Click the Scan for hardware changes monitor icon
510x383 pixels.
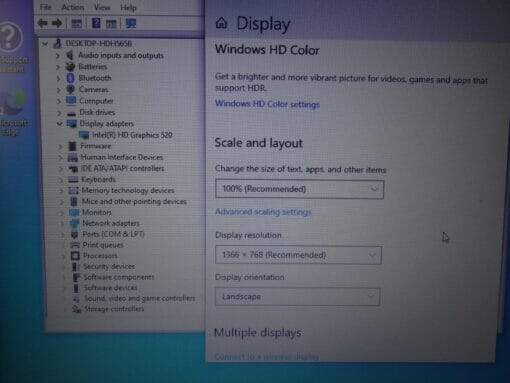pyautogui.click(x=131, y=23)
